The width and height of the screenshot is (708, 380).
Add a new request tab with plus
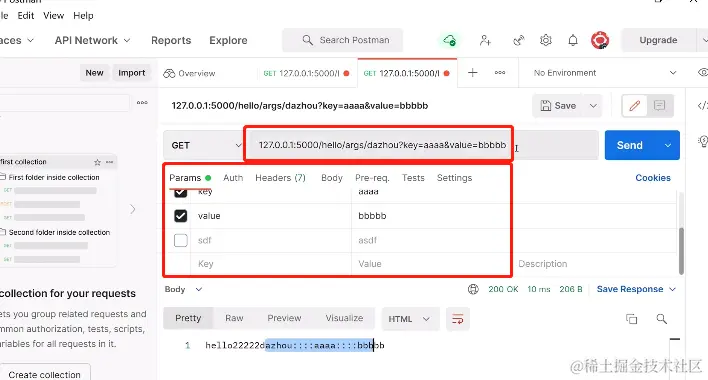[472, 73]
